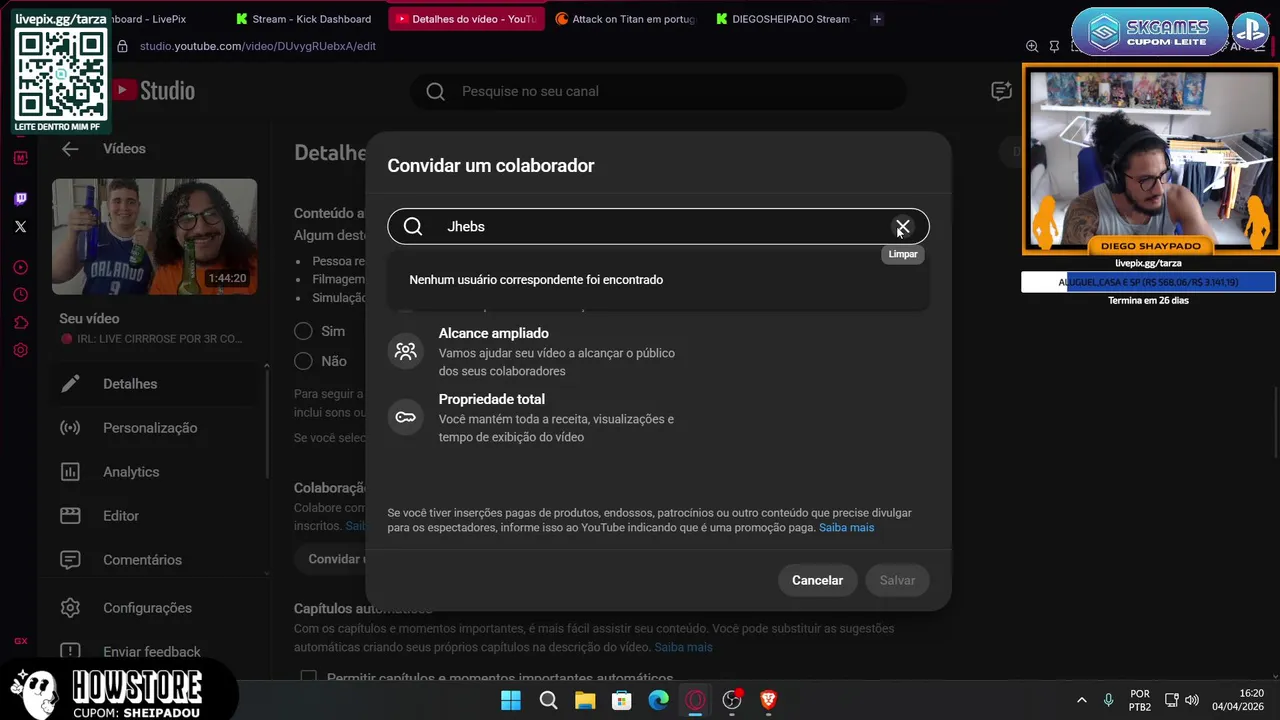This screenshot has height=720, width=1280.
Task: Select the Não radio option
Action: click(303, 361)
